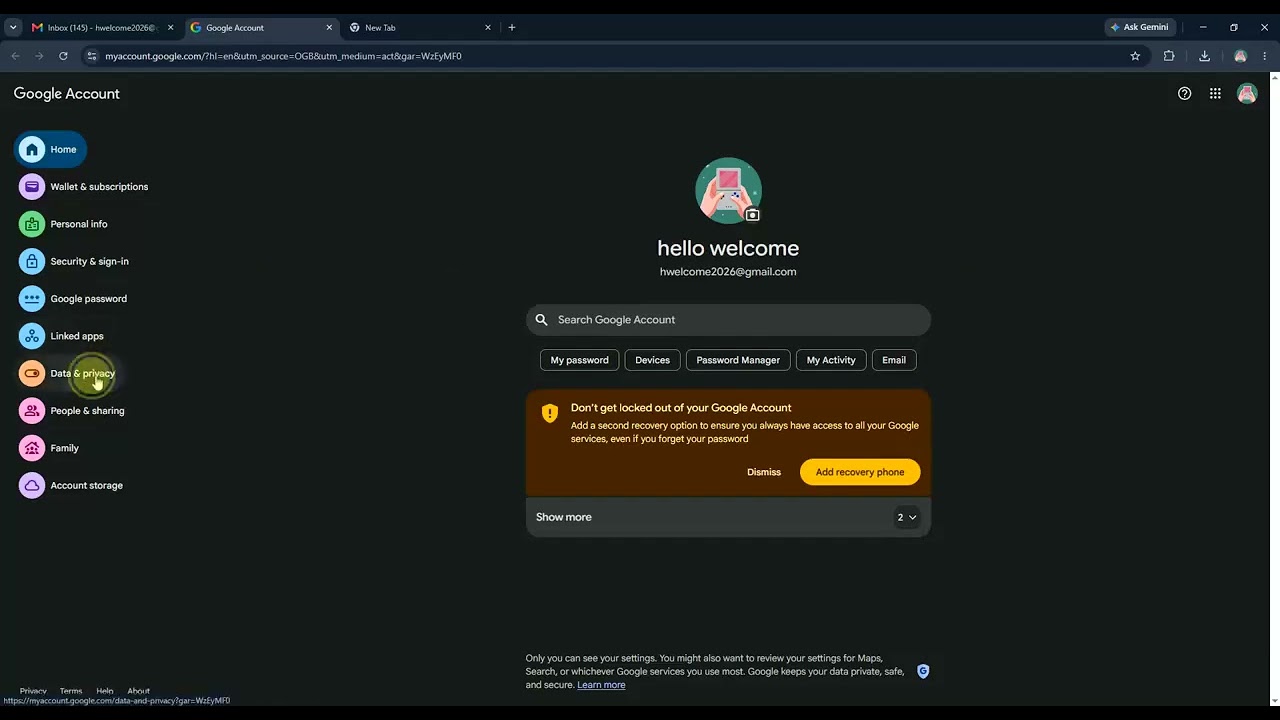Image resolution: width=1280 pixels, height=720 pixels.
Task: Bookmark this page with the star icon
Action: [1135, 56]
